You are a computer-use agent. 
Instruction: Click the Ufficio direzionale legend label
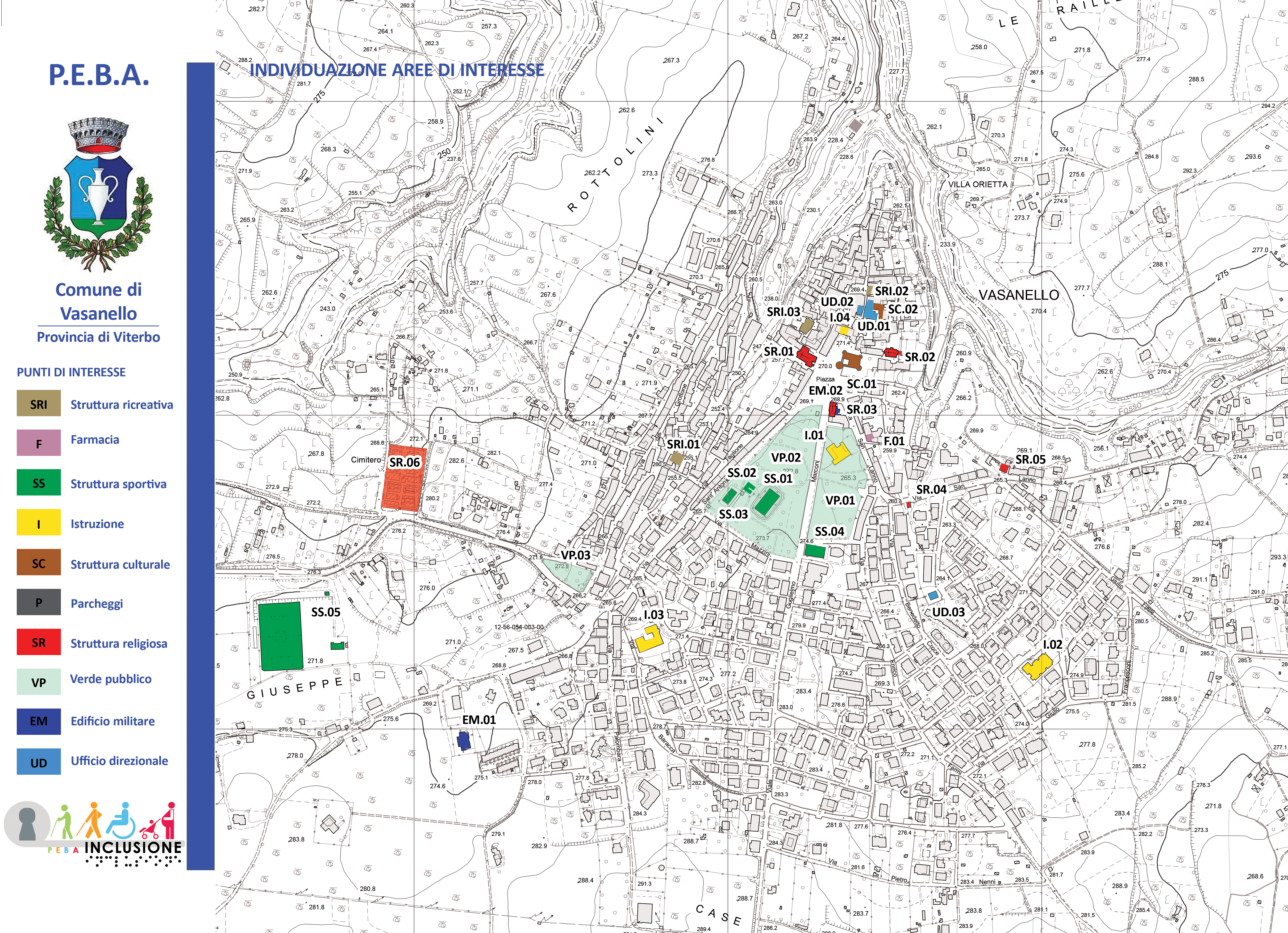click(119, 761)
